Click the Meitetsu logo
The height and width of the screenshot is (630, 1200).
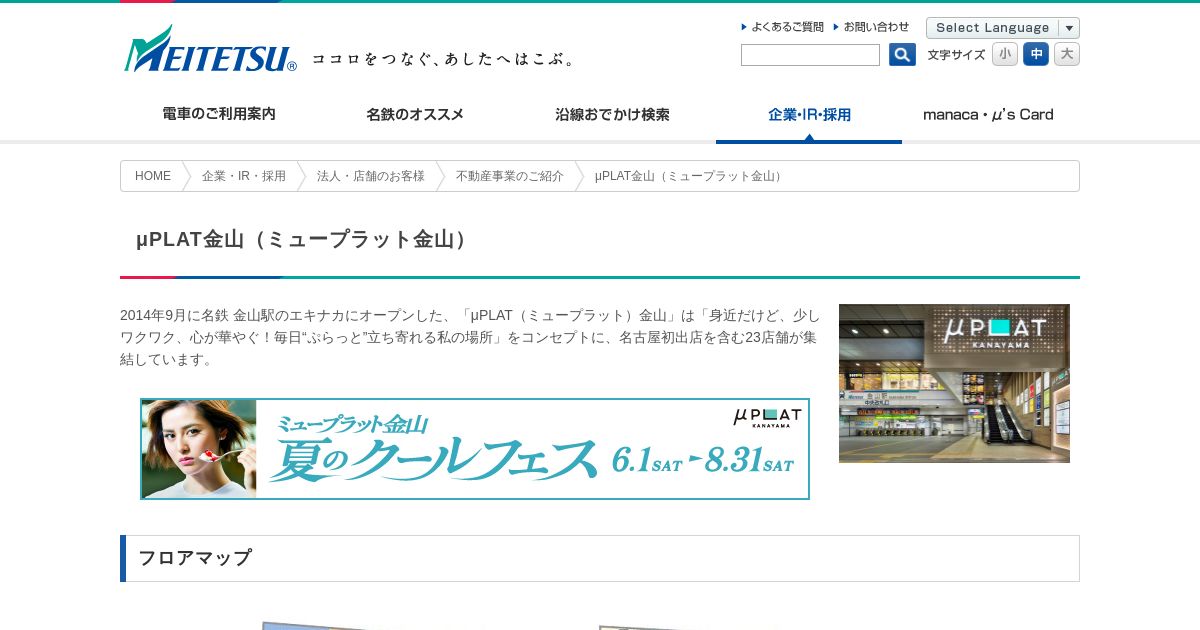click(x=210, y=49)
